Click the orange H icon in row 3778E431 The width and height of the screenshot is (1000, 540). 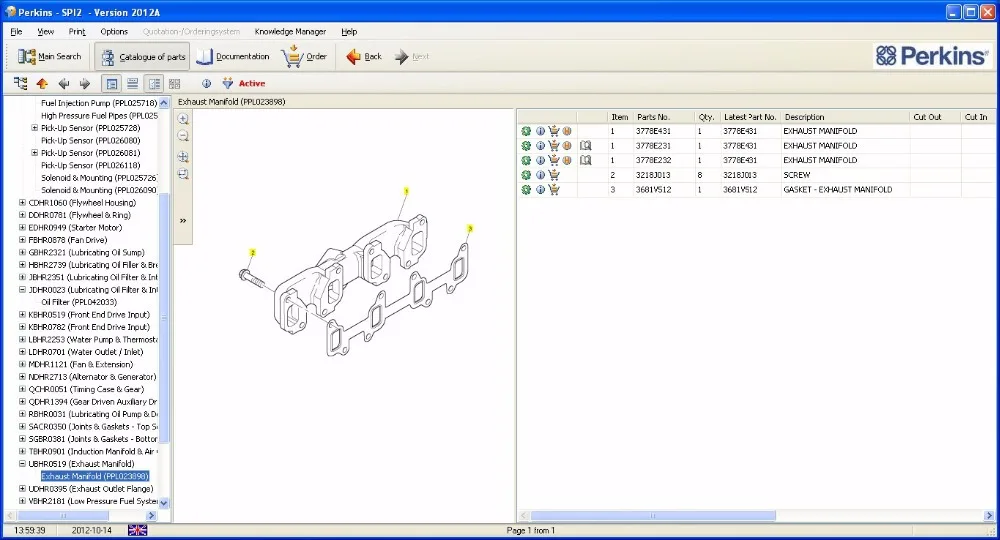tap(567, 131)
